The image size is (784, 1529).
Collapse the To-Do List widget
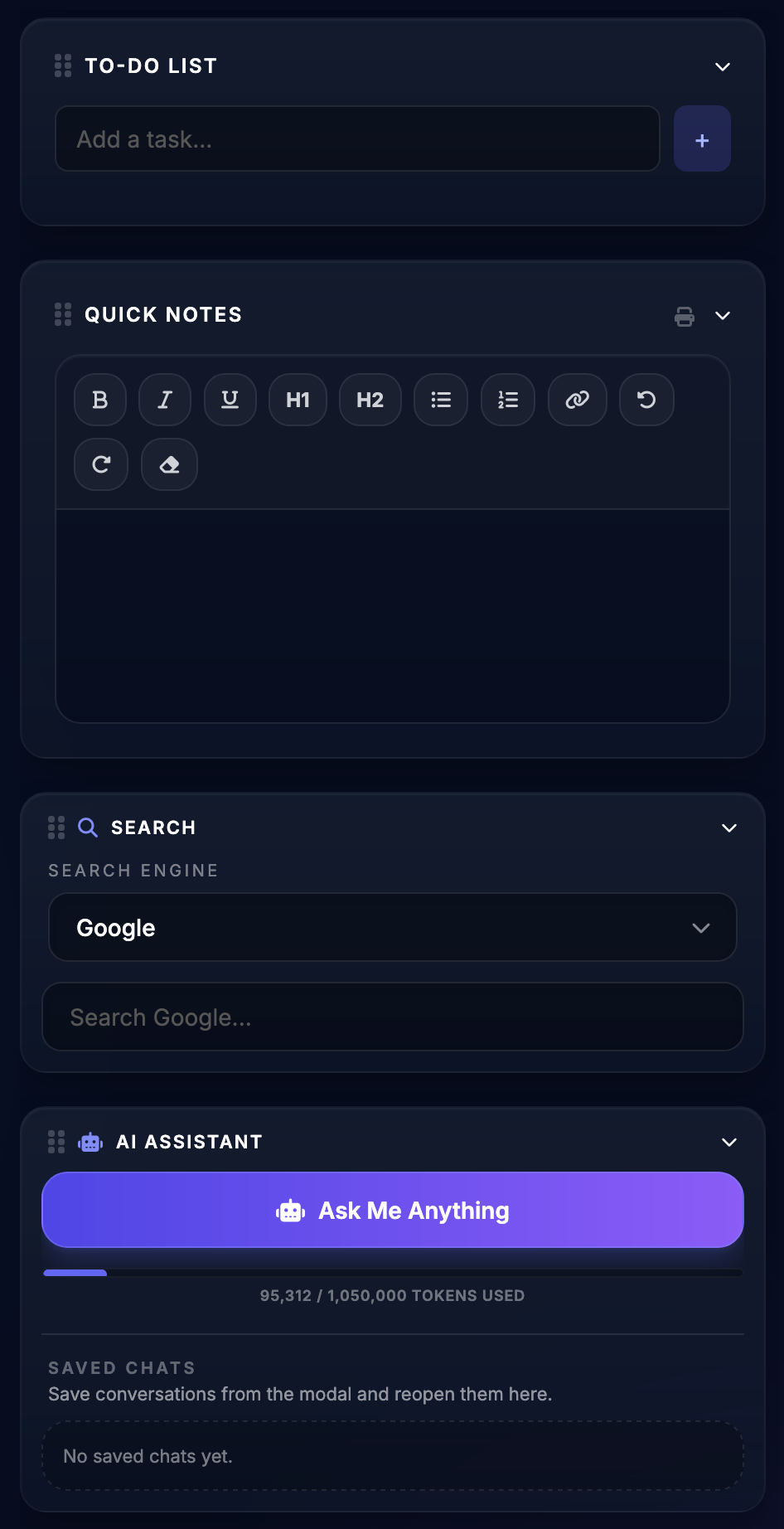[722, 66]
